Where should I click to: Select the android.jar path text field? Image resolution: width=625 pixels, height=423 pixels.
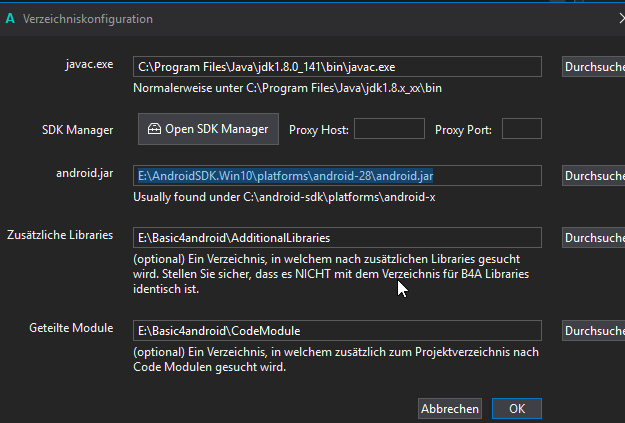[337, 176]
